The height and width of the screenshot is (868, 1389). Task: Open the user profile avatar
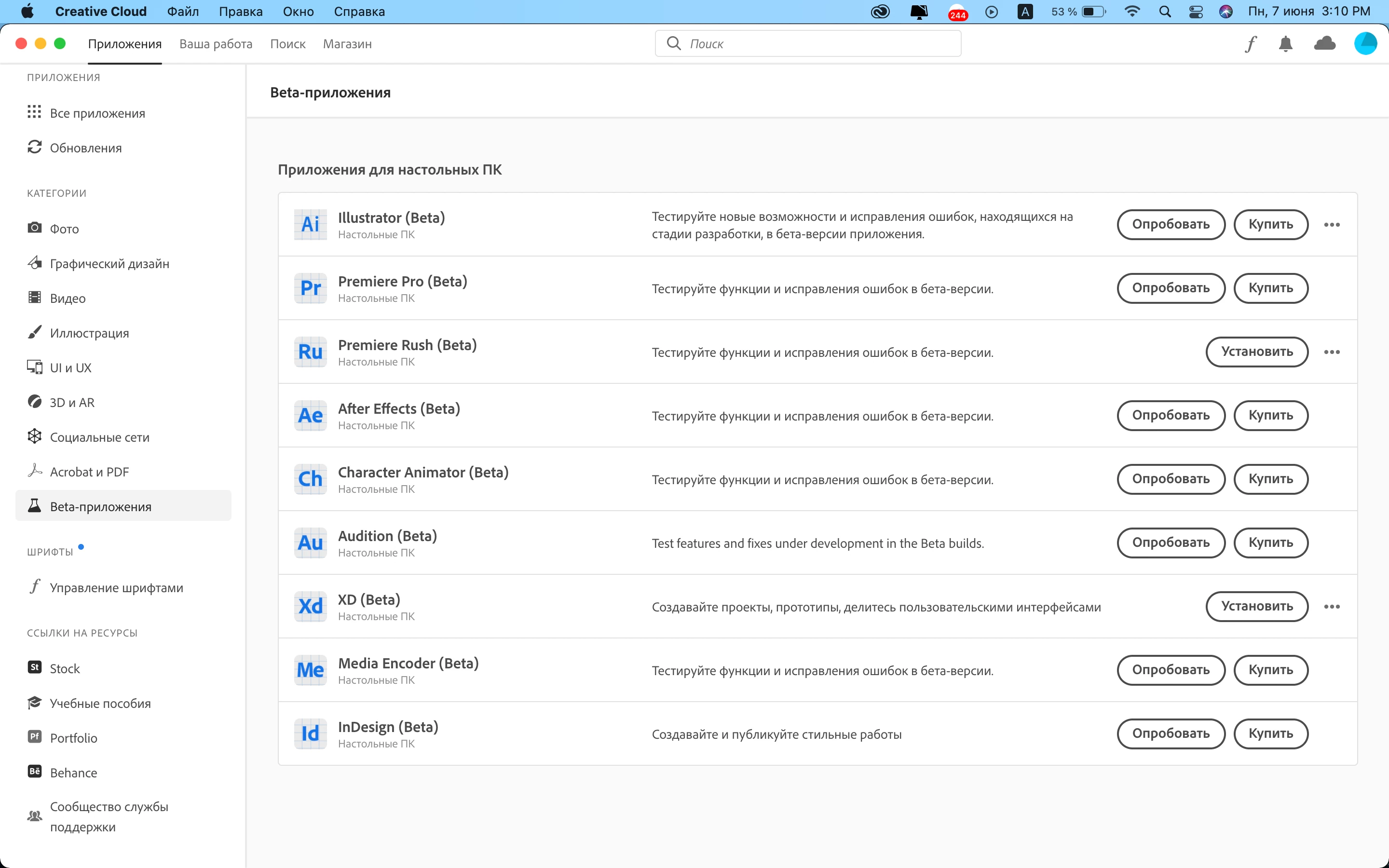(x=1365, y=43)
